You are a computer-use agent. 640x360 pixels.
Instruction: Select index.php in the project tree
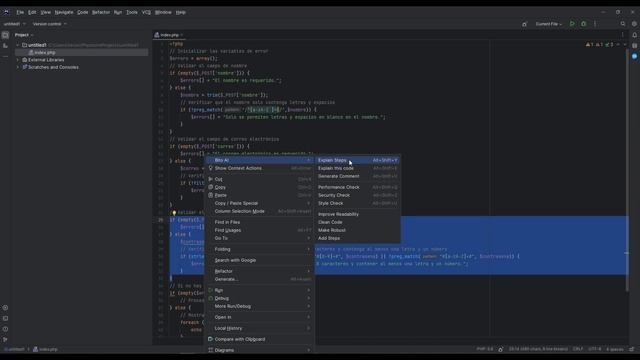pos(82,53)
